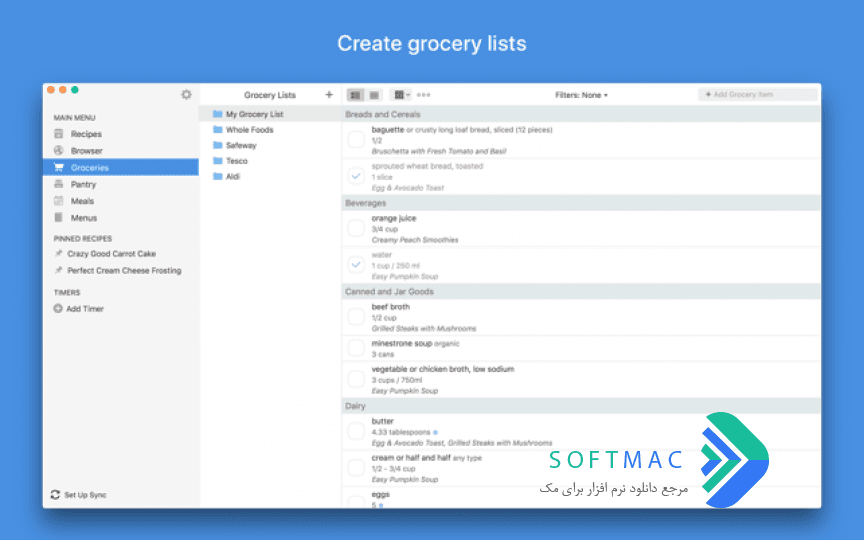Screen dimensions: 864x540
Task: Open the Filters: None dropdown
Action: 581,95
